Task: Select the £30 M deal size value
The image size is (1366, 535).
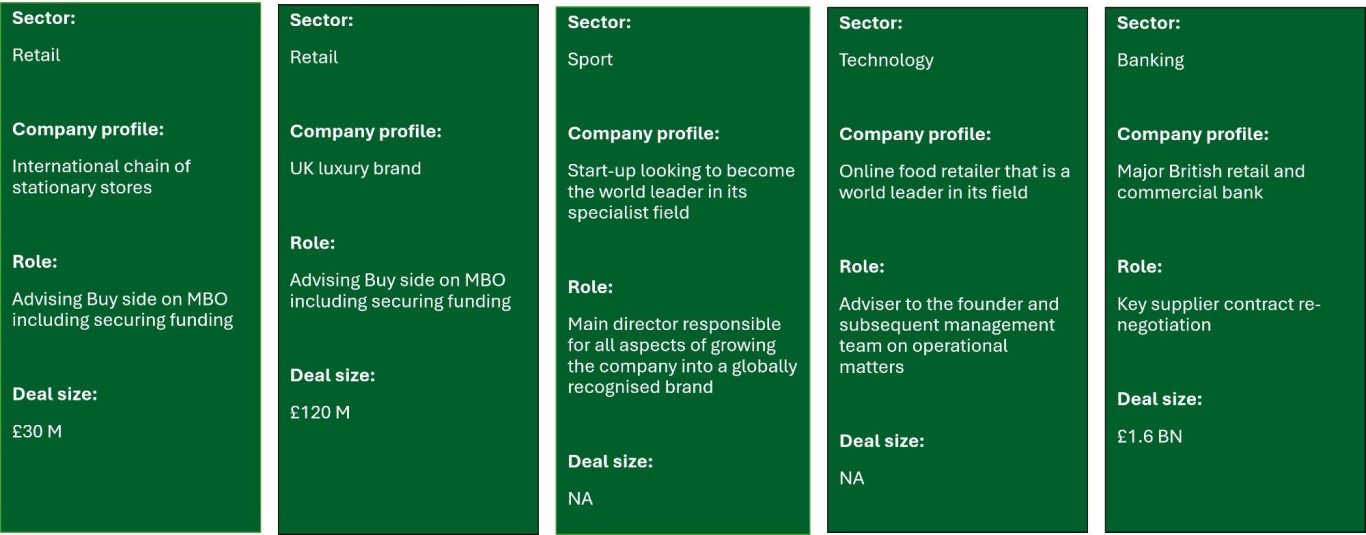Action: coord(37,432)
